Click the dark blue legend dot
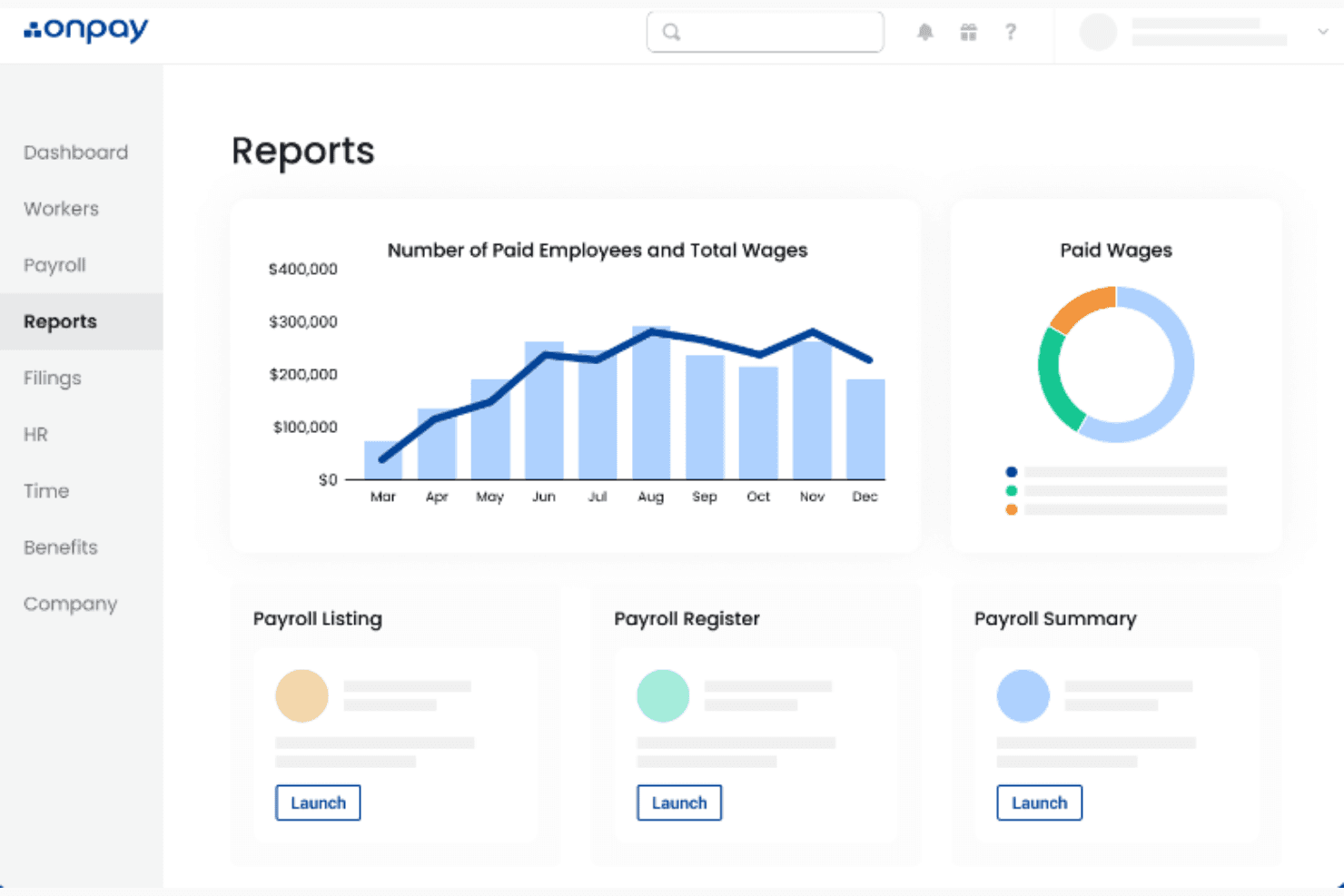The height and width of the screenshot is (896, 1344). 1011,472
